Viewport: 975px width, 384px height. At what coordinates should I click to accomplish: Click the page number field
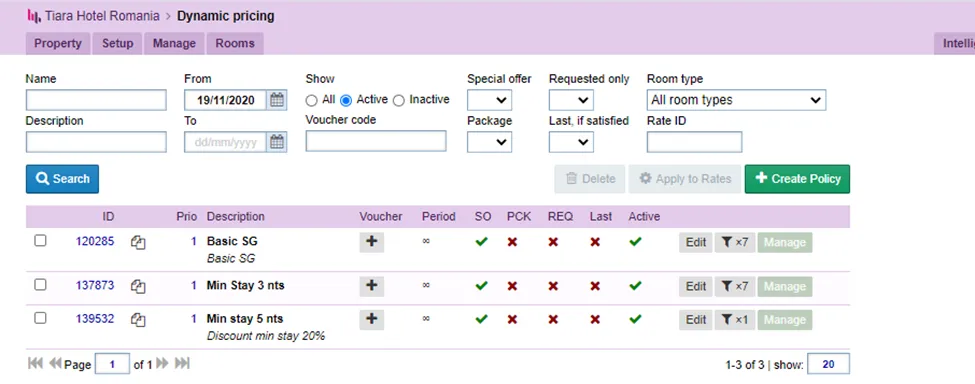[113, 363]
